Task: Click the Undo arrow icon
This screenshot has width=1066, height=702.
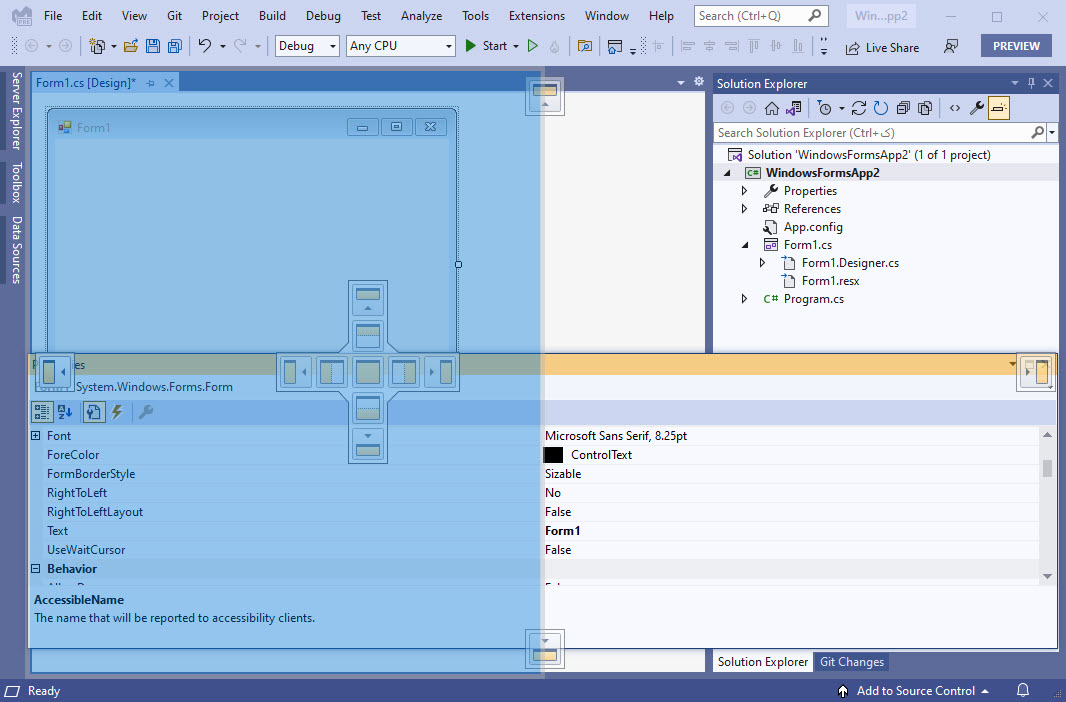Action: coord(205,46)
